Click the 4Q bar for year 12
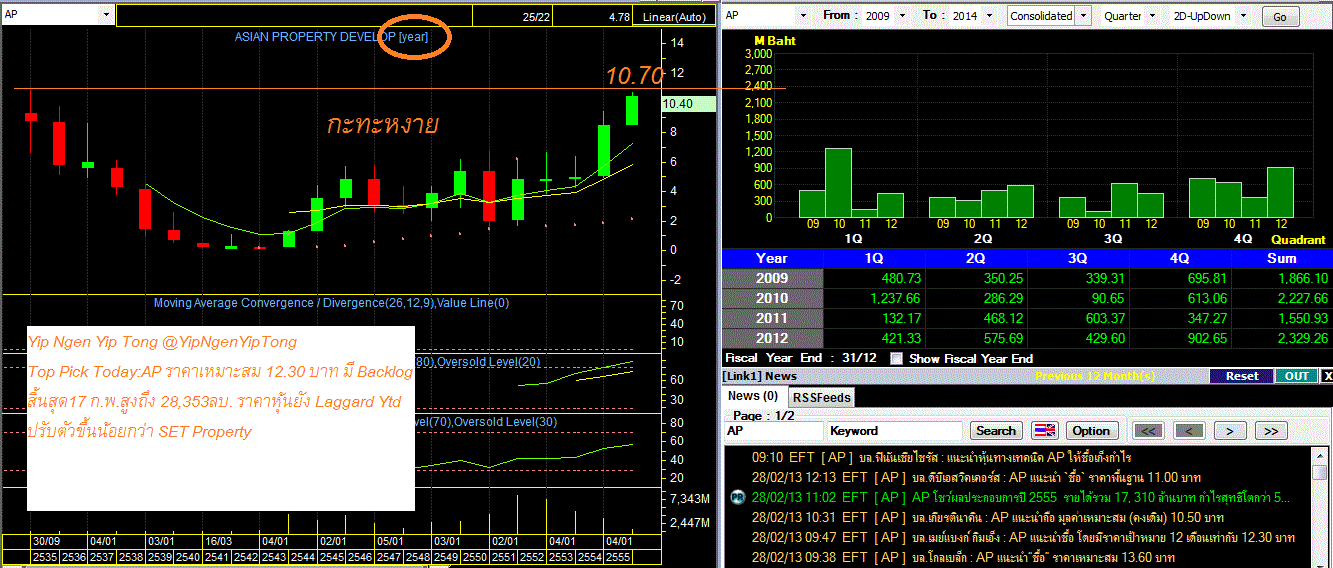The image size is (1333, 568). point(1279,192)
